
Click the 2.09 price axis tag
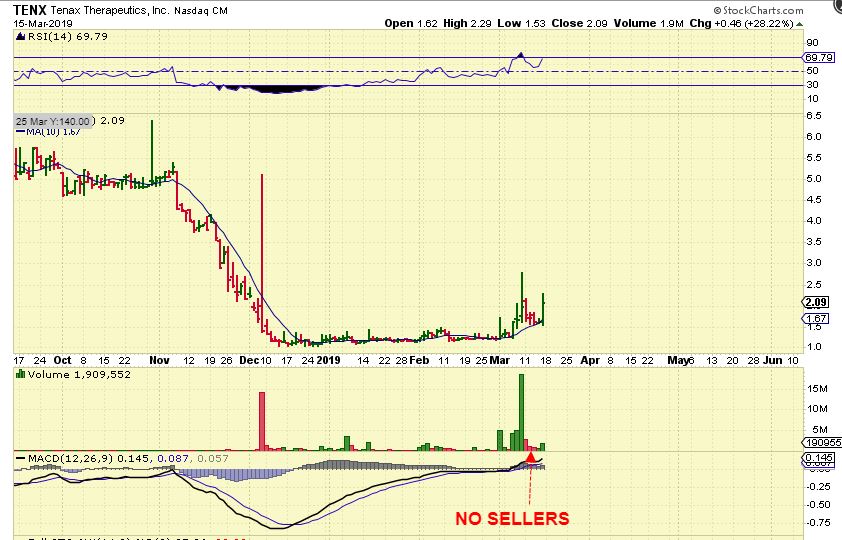[816, 302]
